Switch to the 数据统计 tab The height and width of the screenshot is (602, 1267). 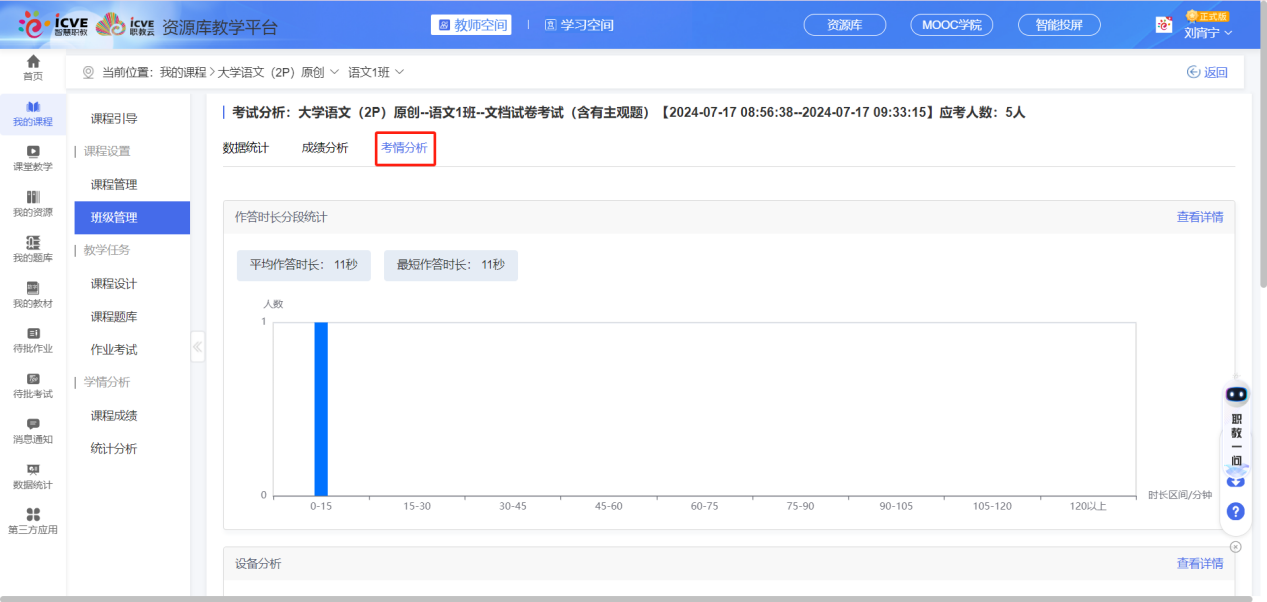tap(245, 148)
